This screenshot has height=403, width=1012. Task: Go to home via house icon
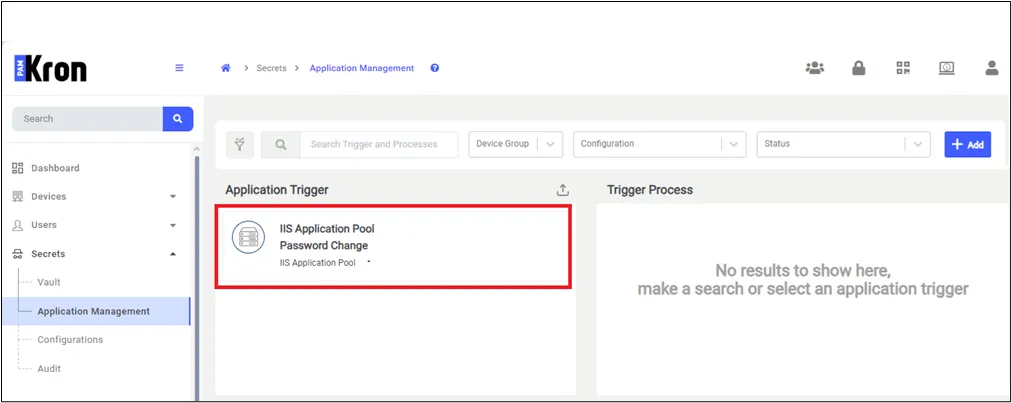226,68
